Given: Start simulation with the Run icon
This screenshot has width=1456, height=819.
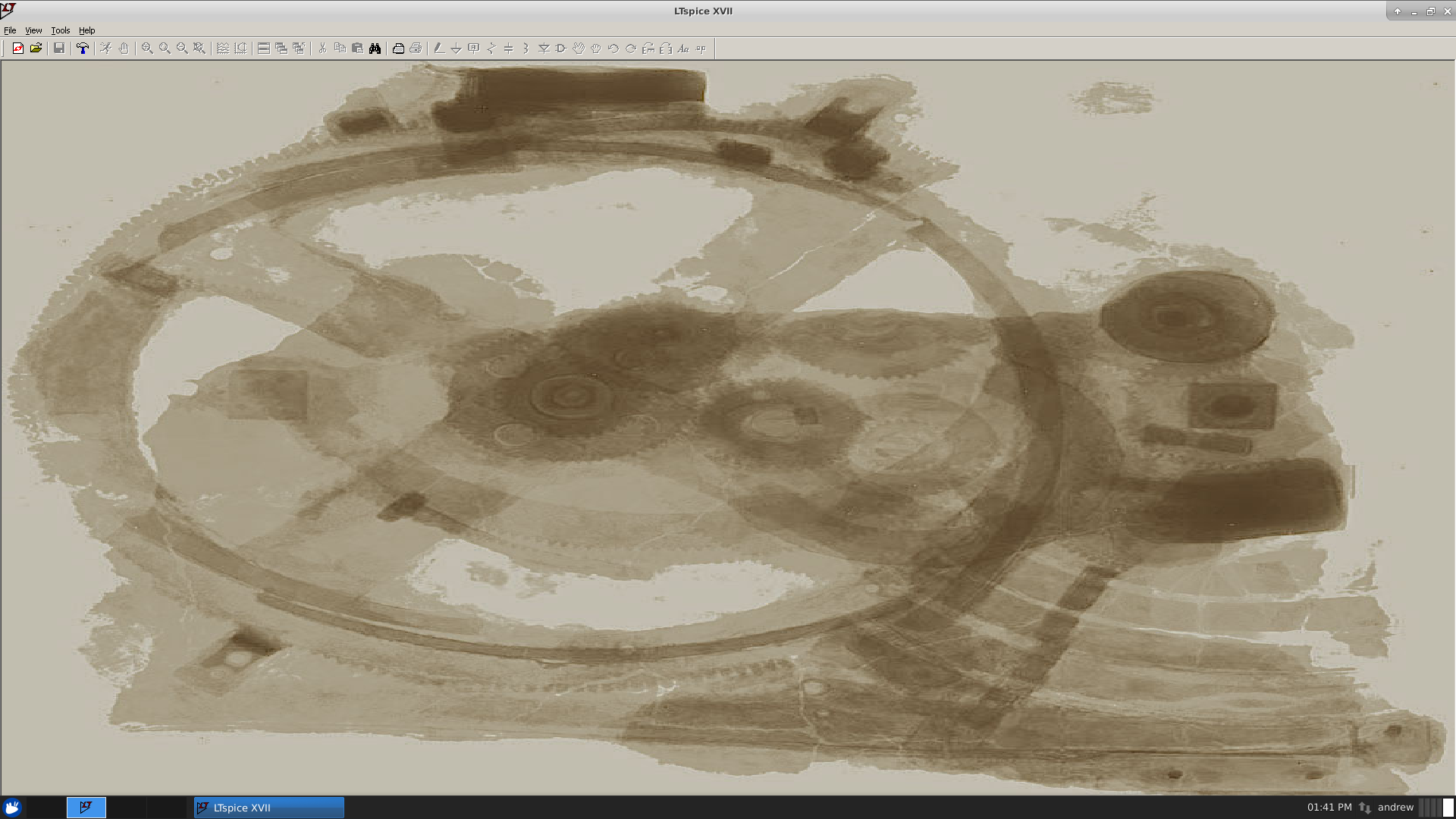Looking at the screenshot, I should pos(106,49).
